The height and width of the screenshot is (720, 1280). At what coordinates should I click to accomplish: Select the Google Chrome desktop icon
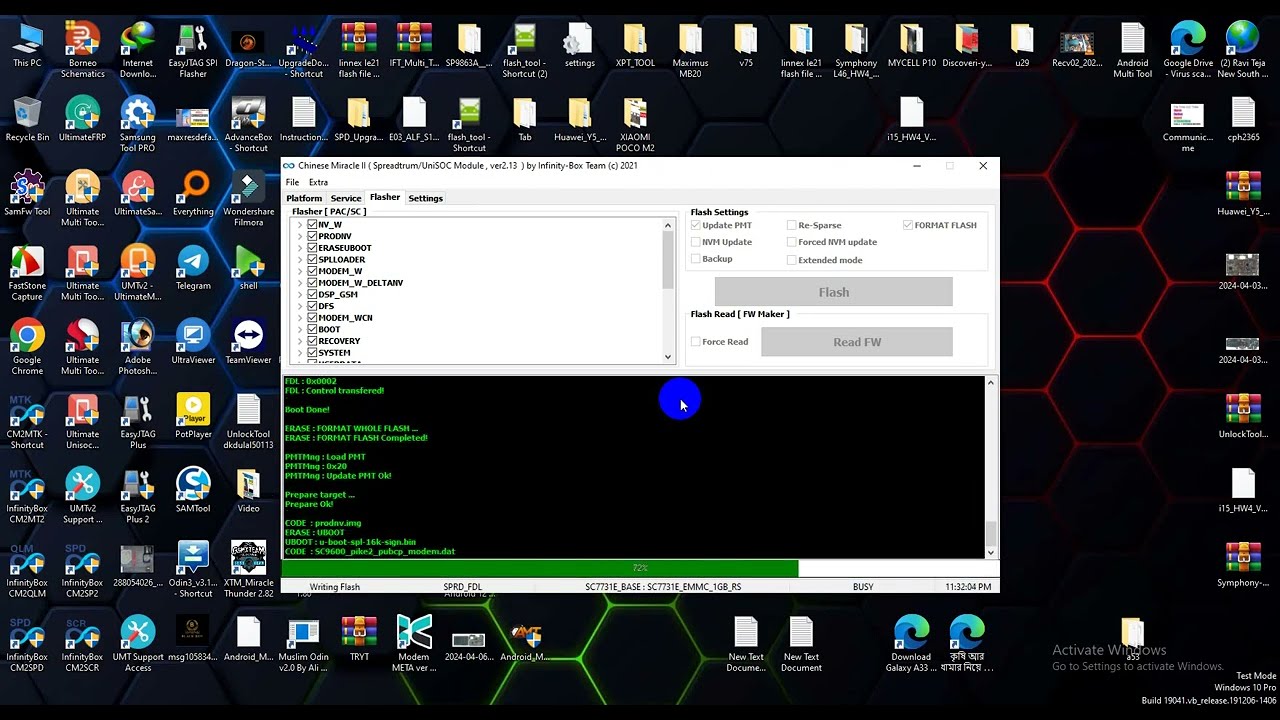coord(27,347)
